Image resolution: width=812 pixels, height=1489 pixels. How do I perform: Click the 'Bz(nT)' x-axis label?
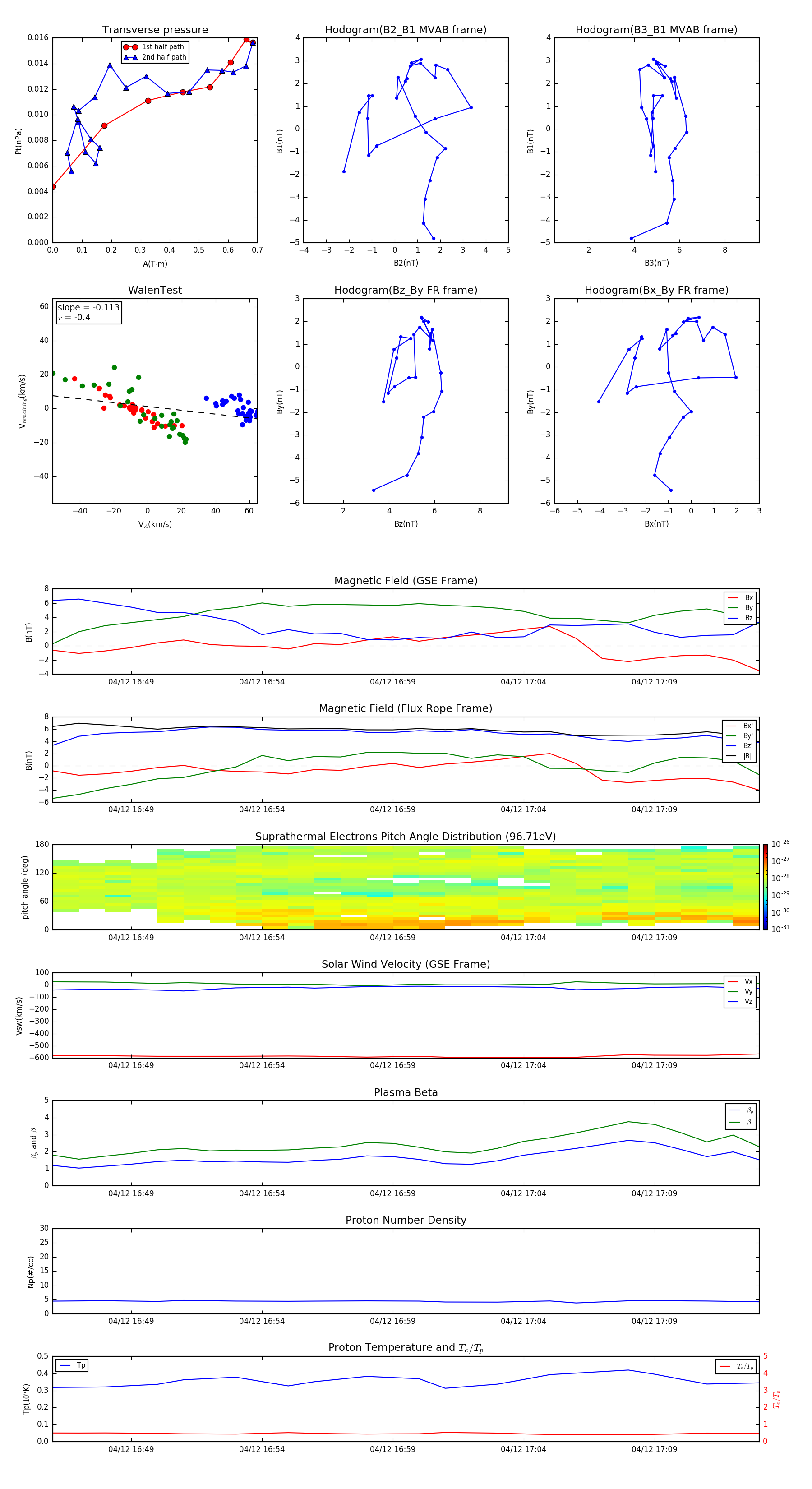pyautogui.click(x=406, y=524)
